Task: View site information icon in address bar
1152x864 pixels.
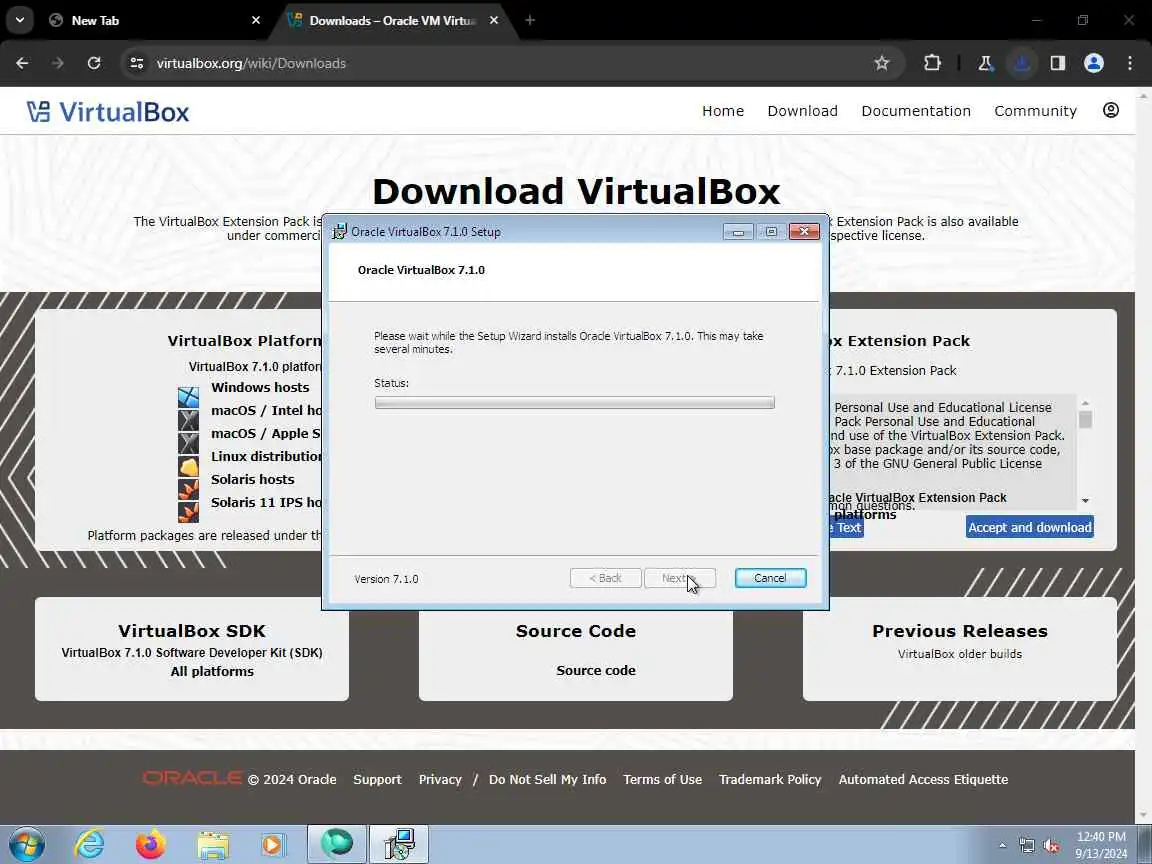Action: point(137,63)
